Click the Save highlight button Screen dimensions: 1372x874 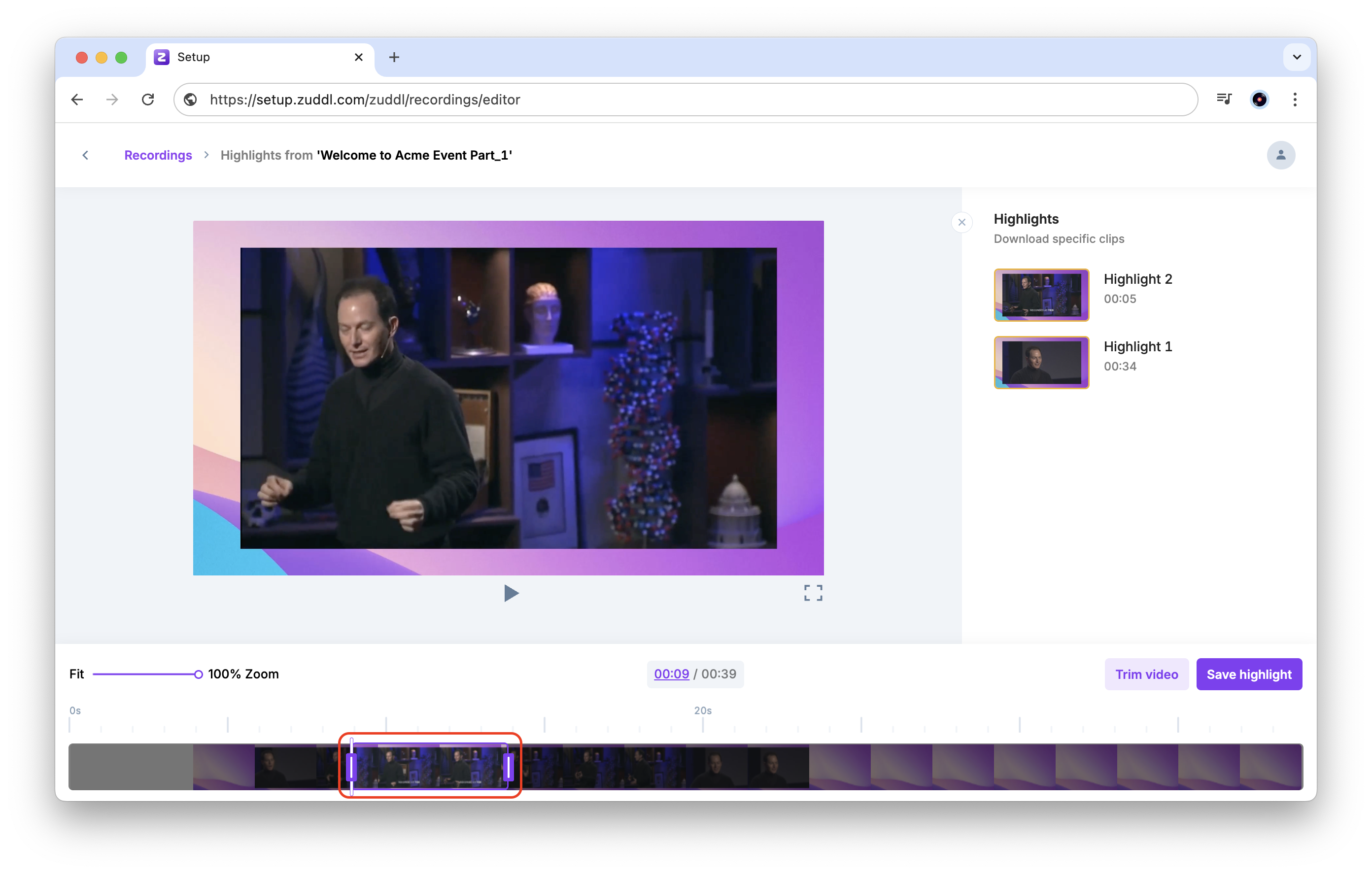pyautogui.click(x=1248, y=674)
